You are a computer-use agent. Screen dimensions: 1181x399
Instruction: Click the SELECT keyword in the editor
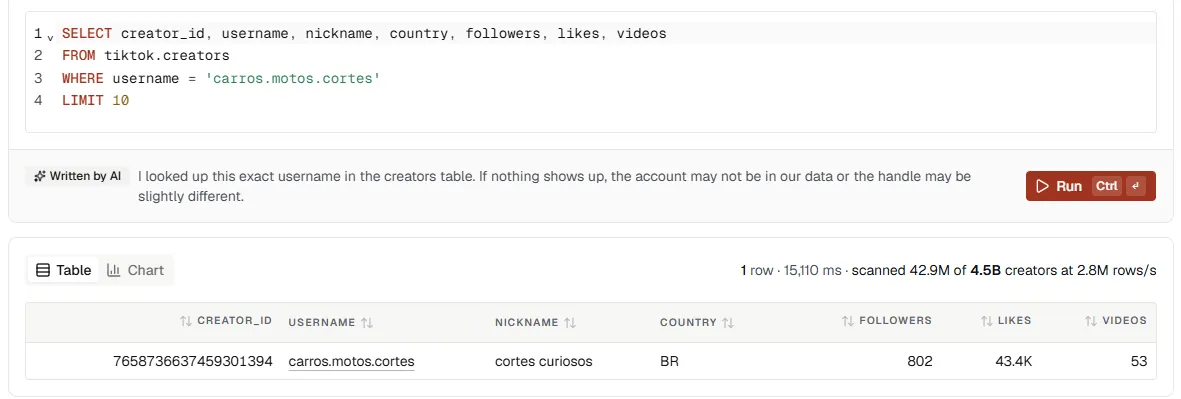(87, 34)
